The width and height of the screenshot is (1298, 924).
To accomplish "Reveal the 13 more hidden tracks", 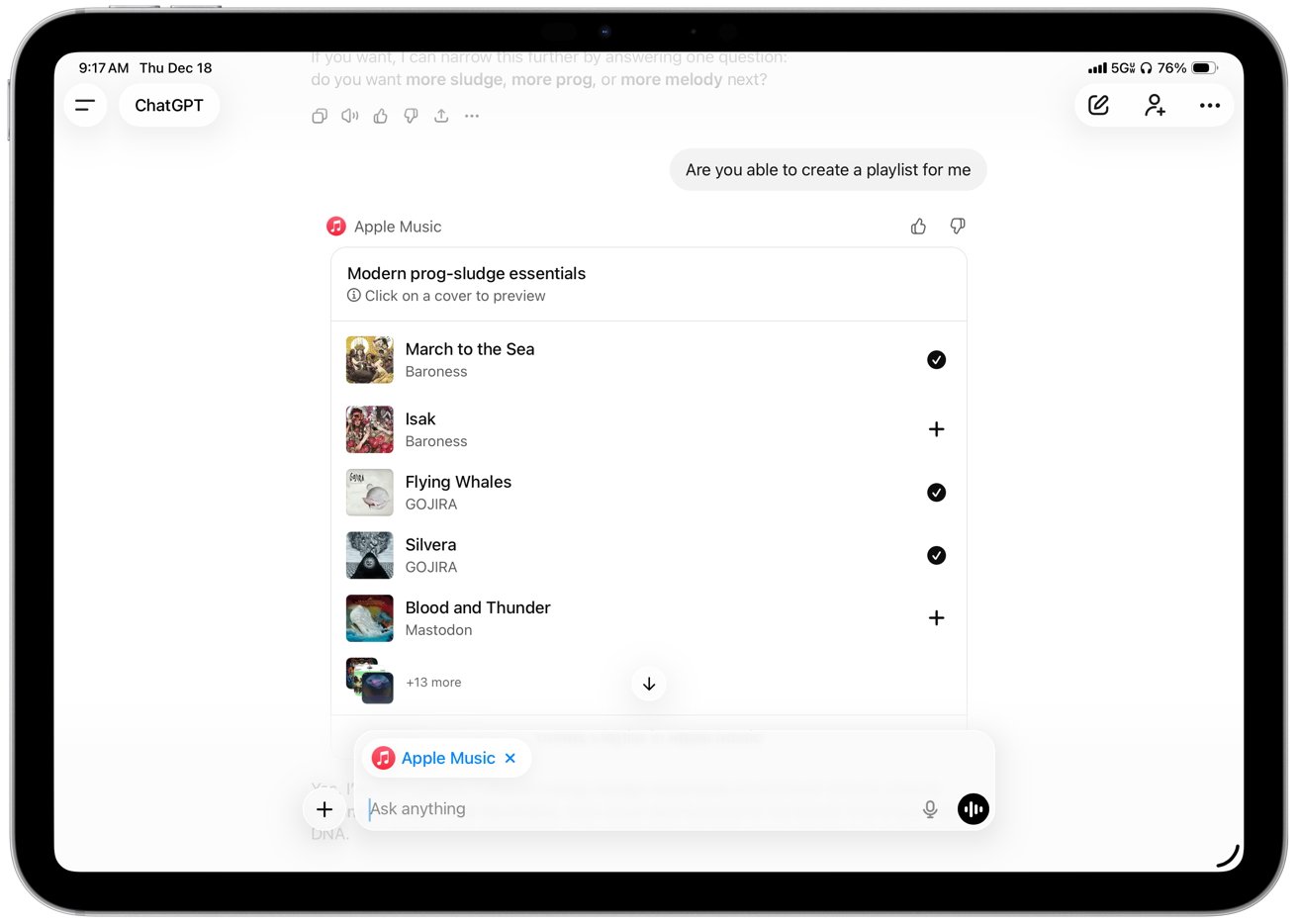I will 433,682.
